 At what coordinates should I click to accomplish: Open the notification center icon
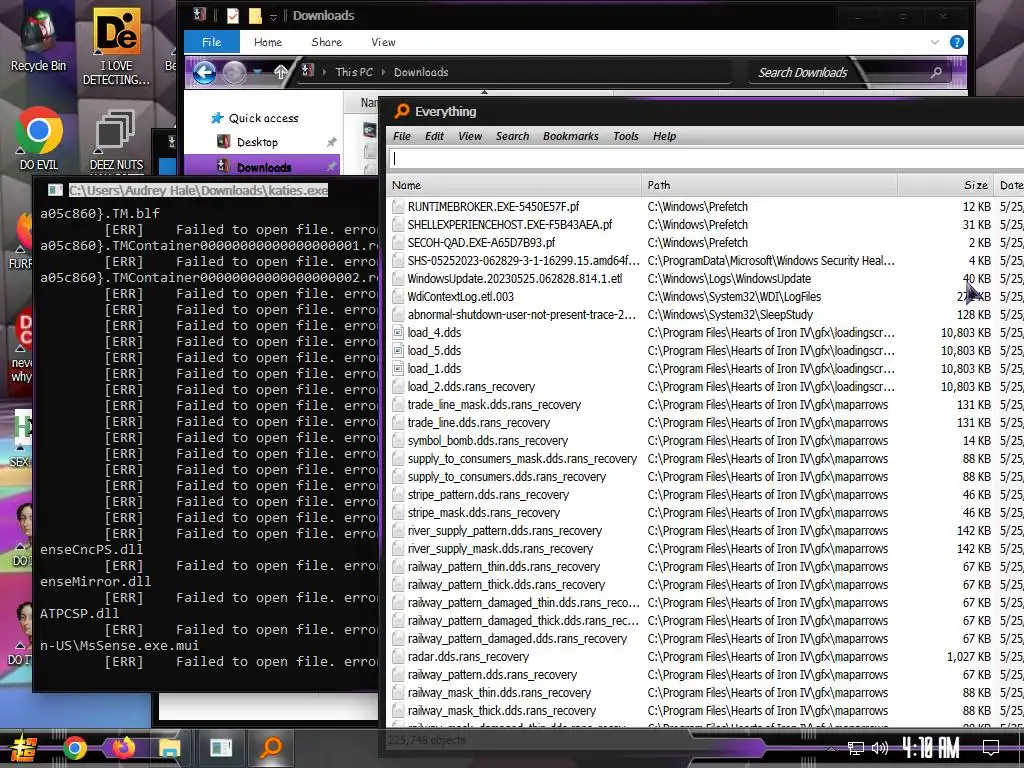tap(991, 748)
